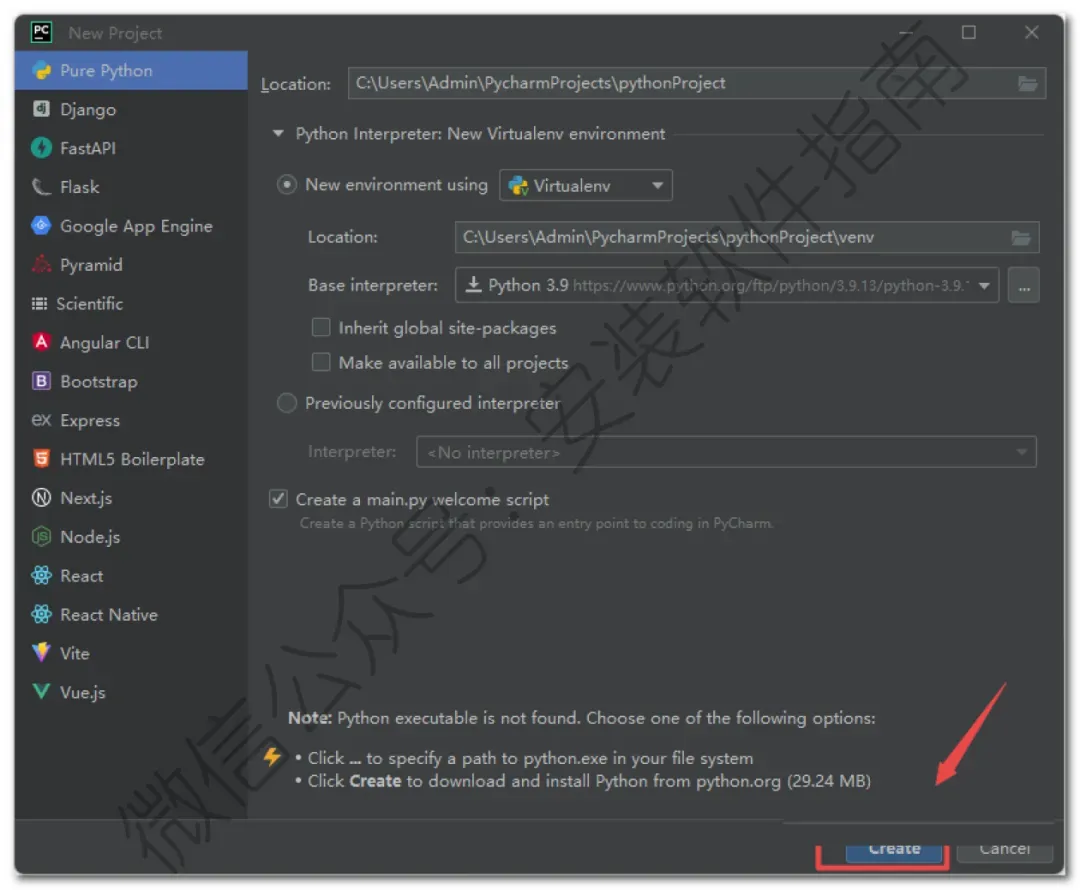1080x890 pixels.
Task: Choose Bootstrap project type
Action: (131, 381)
